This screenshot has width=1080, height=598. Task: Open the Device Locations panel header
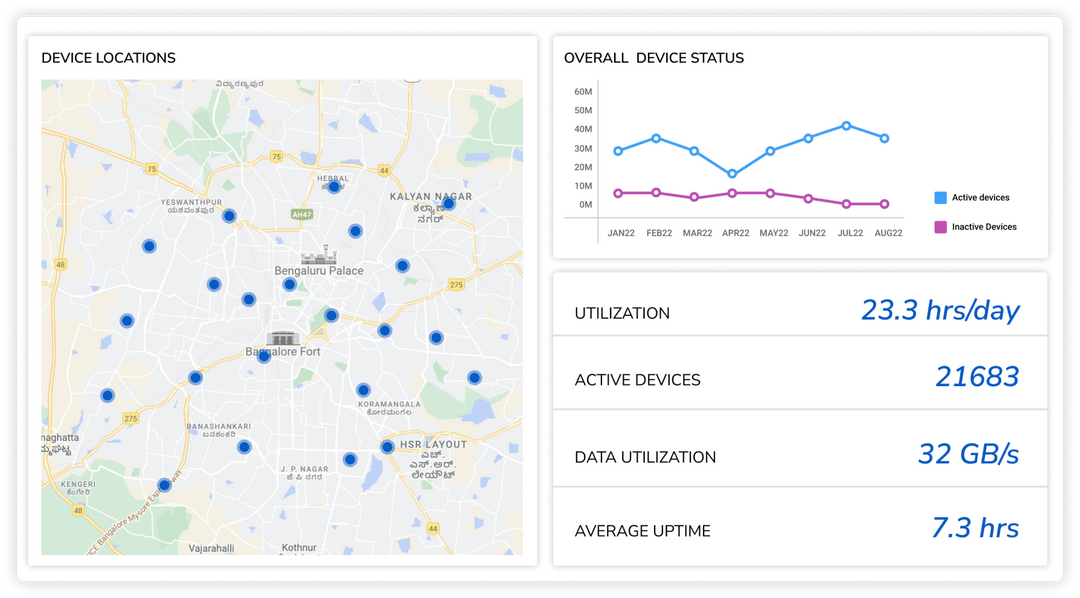[x=108, y=58]
